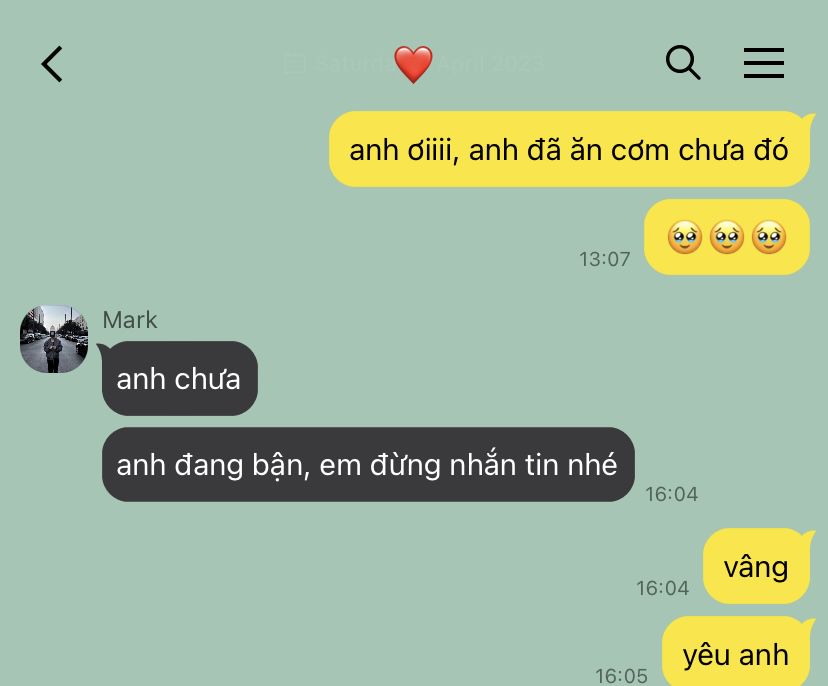Select the 'vâng' message bubble
The height and width of the screenshot is (686, 828).
click(x=756, y=566)
